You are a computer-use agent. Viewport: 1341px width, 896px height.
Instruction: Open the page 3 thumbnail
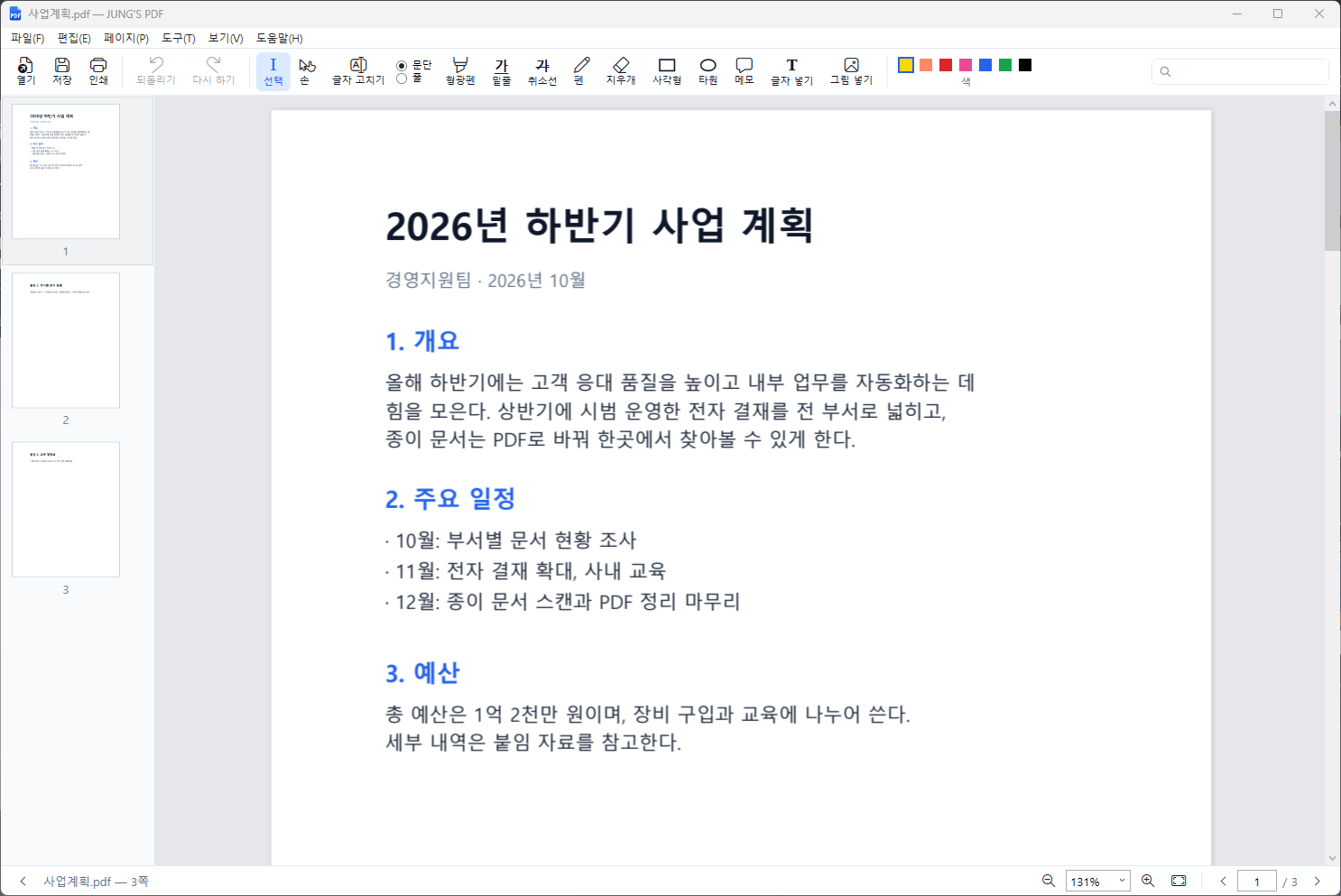tap(66, 510)
